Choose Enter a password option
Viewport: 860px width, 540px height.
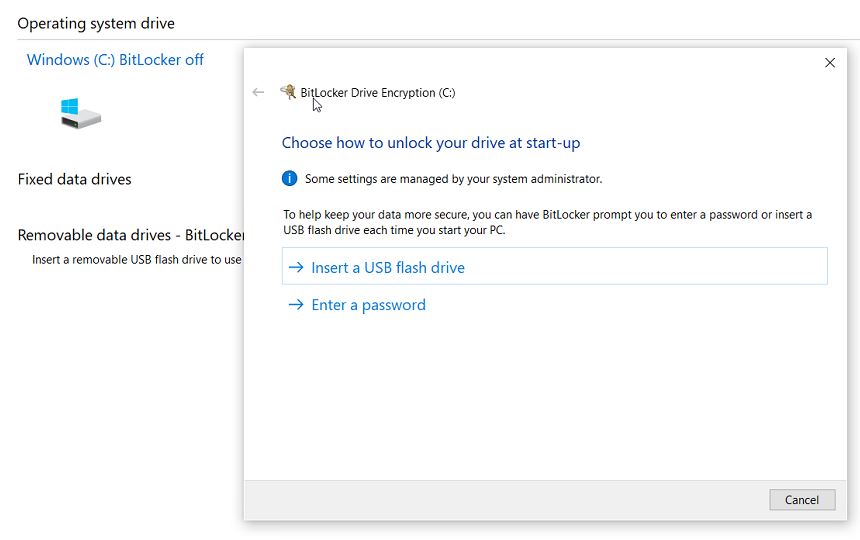tap(368, 305)
